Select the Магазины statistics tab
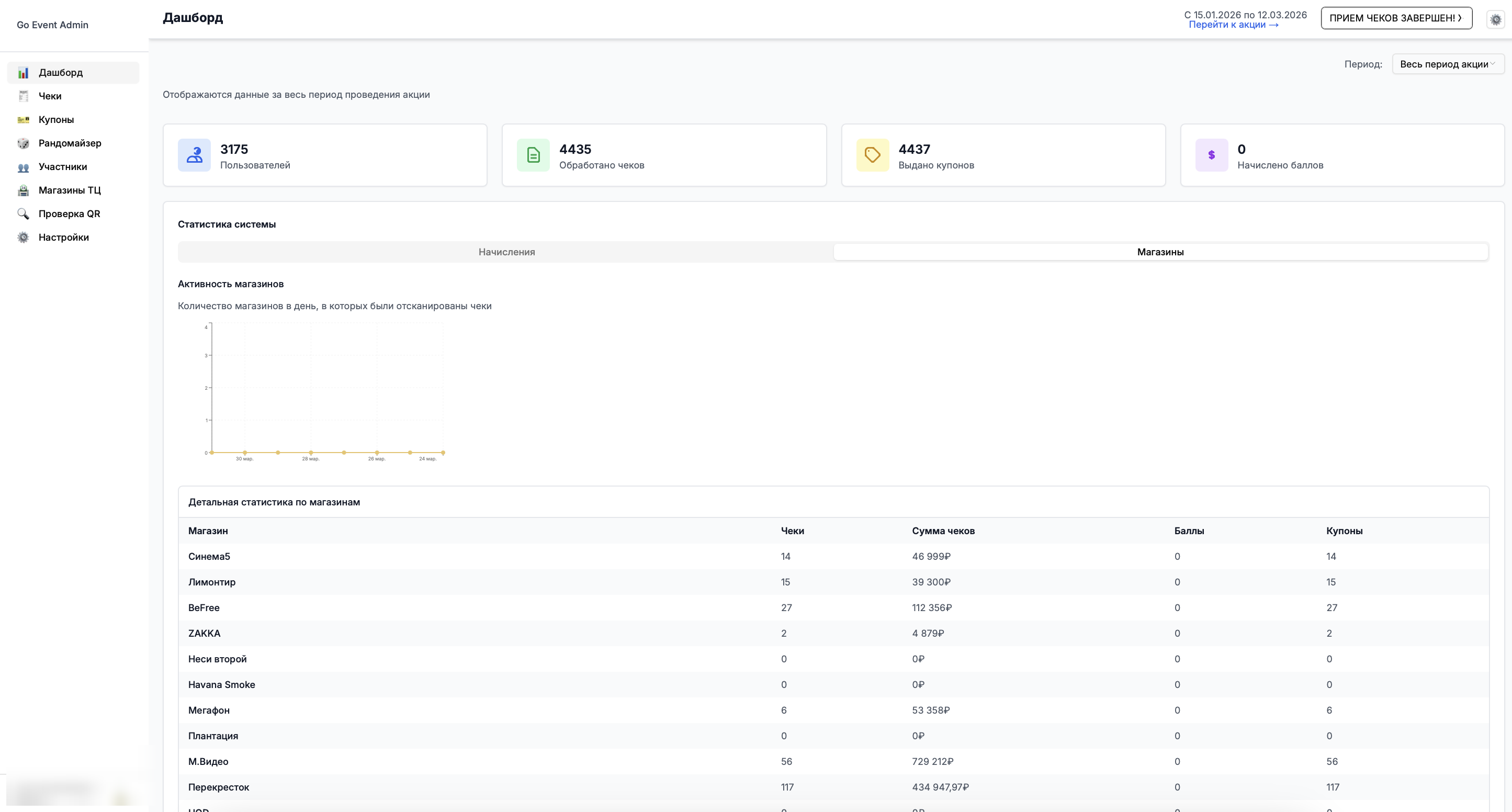 [x=1160, y=252]
